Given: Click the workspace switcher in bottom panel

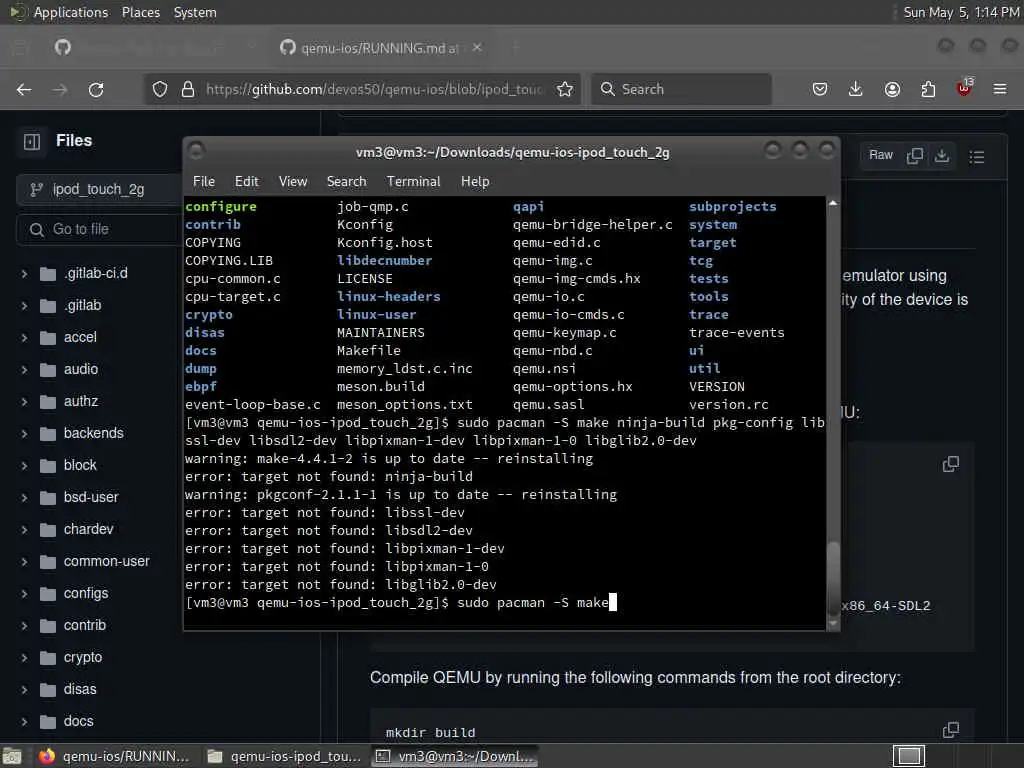Looking at the screenshot, I should point(909,756).
